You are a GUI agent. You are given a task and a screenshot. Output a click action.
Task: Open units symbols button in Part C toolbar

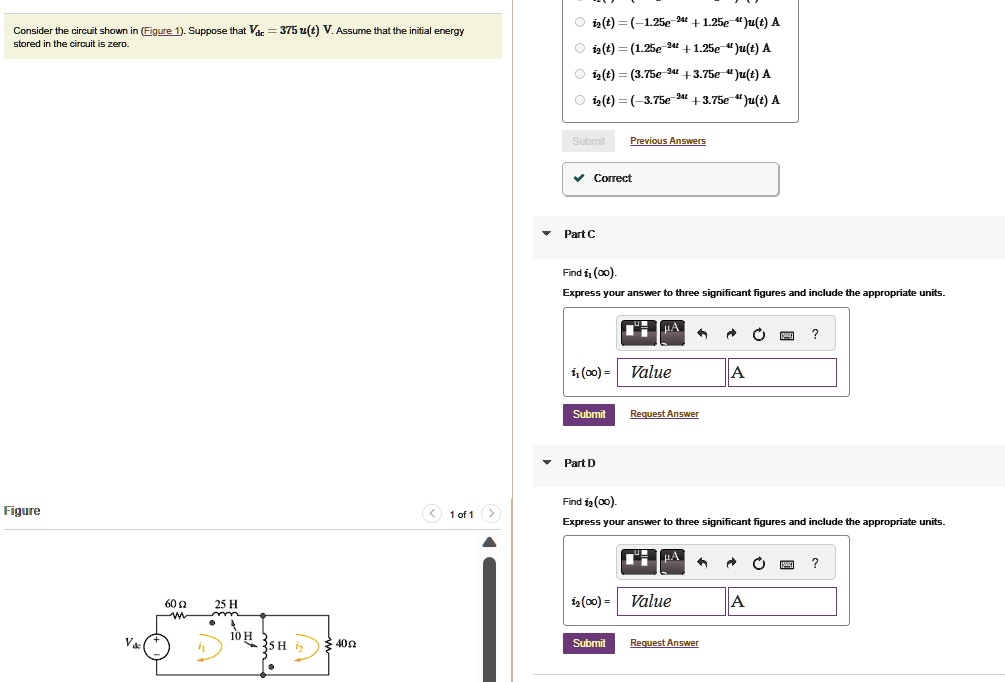[672, 333]
